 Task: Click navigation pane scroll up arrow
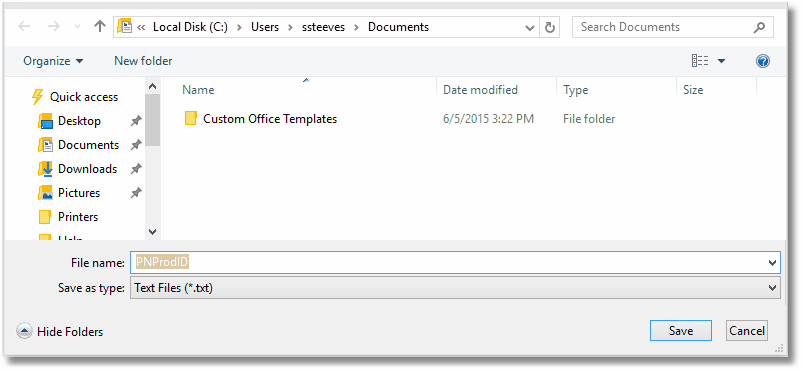coord(152,86)
